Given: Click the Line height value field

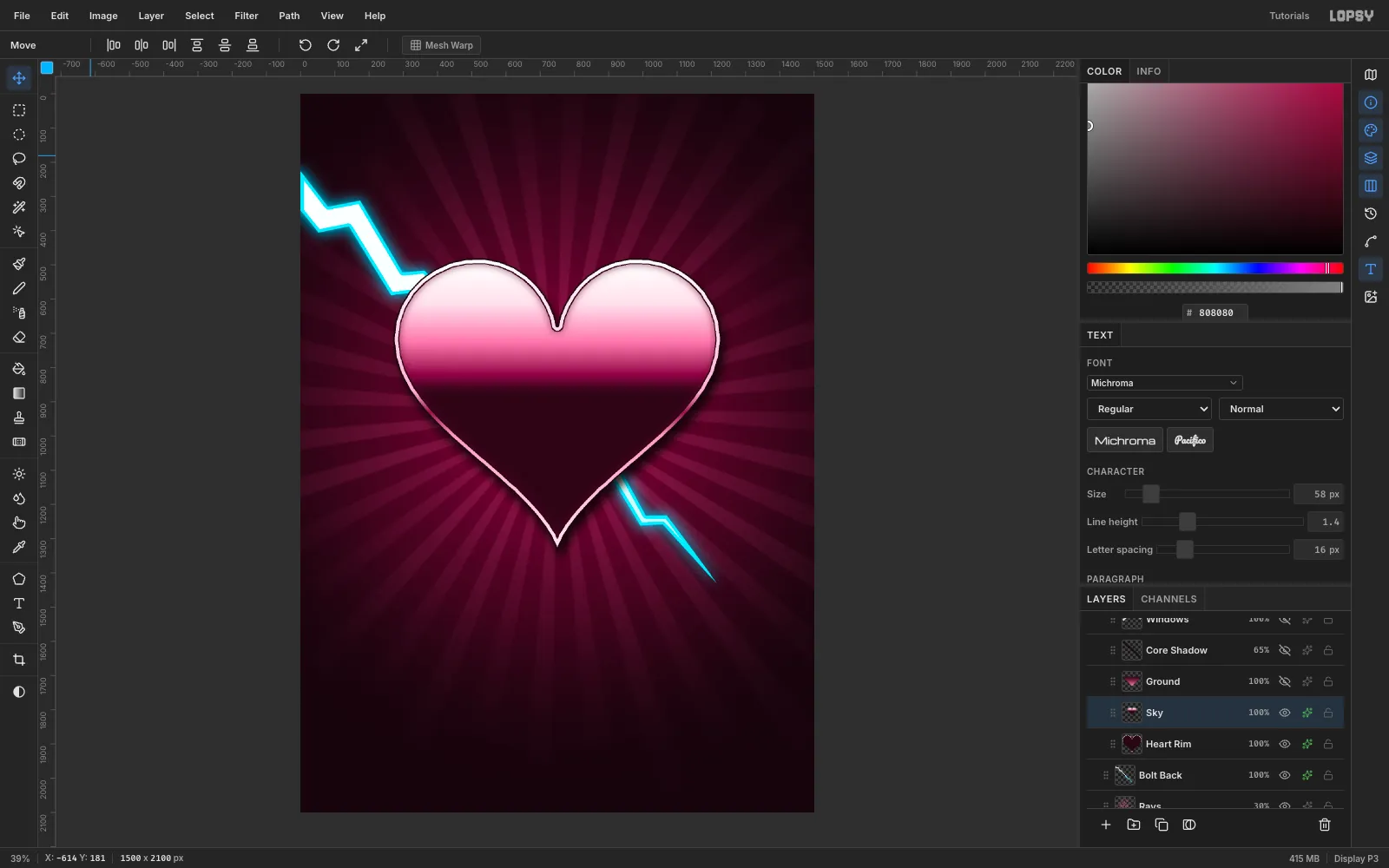Looking at the screenshot, I should 1326,522.
